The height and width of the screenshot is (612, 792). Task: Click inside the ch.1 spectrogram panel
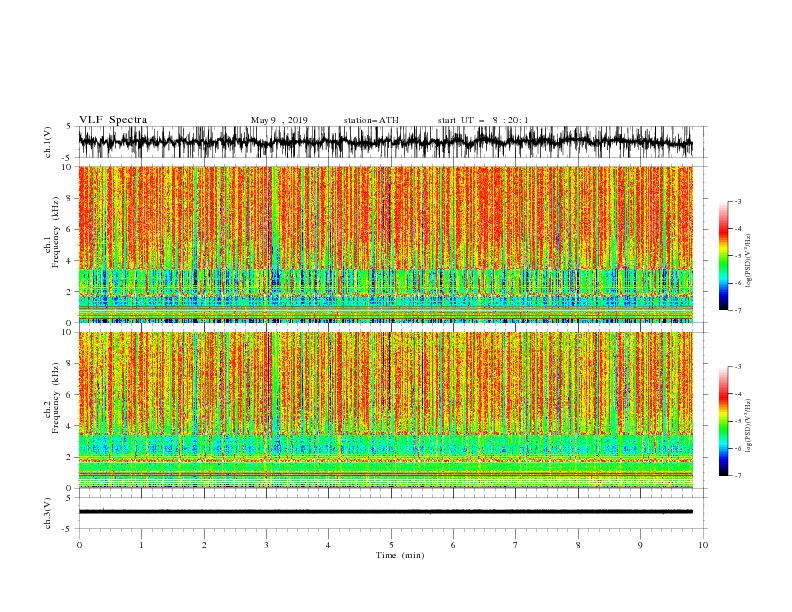[x=385, y=244]
